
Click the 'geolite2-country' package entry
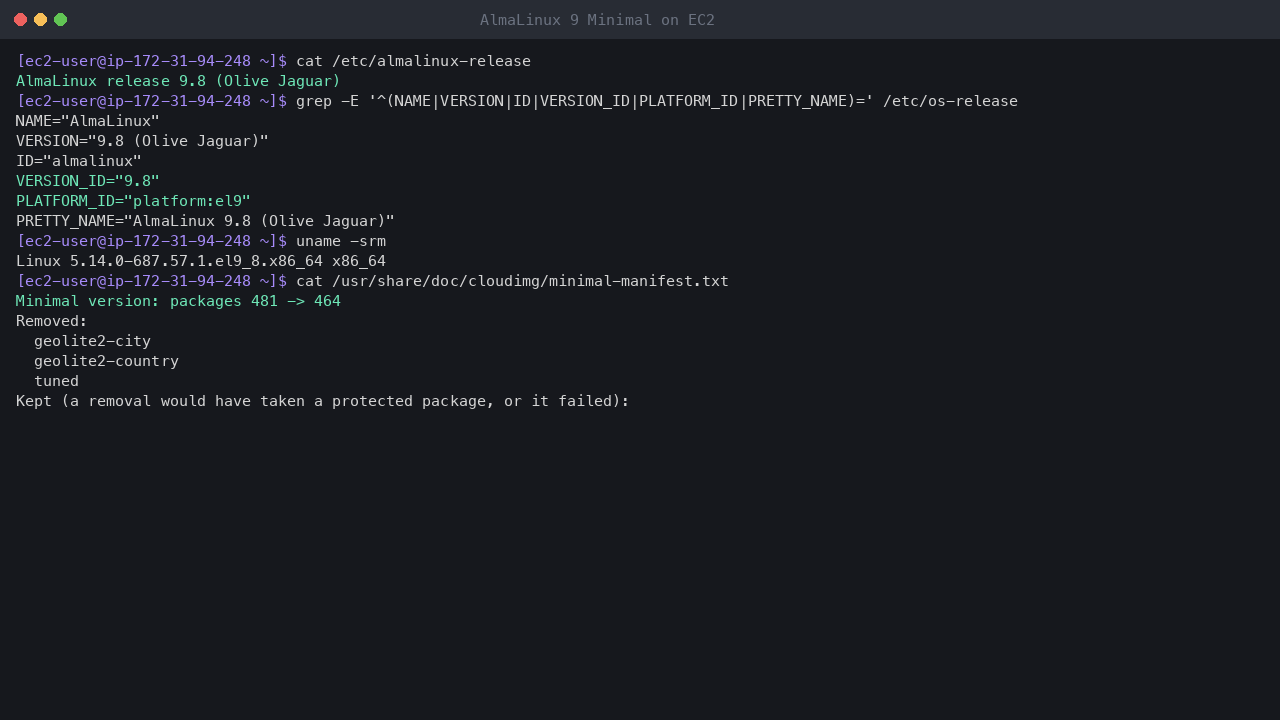(106, 361)
